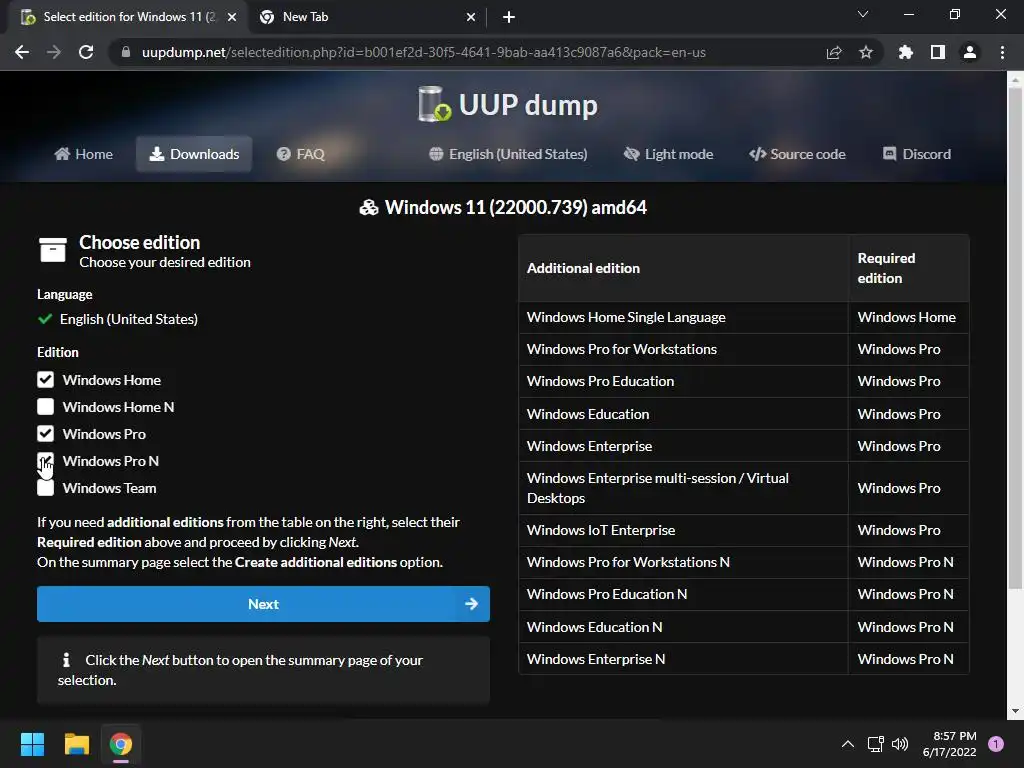Click 'Windows Enterprise' table cell

[x=683, y=446]
